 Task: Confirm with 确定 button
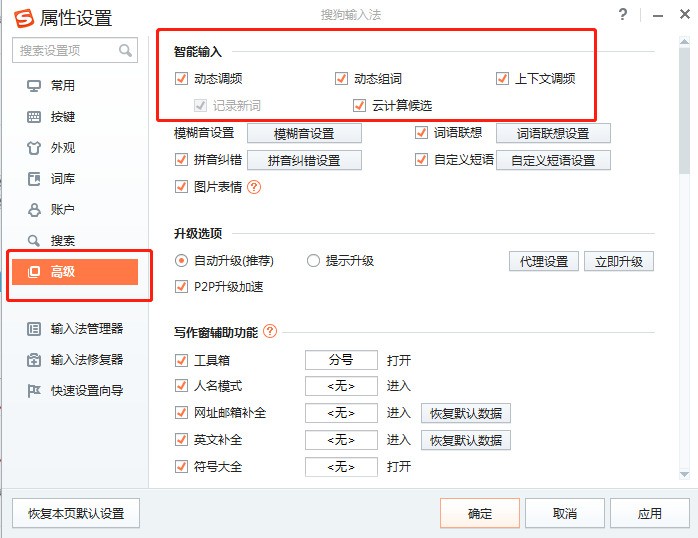(480, 513)
